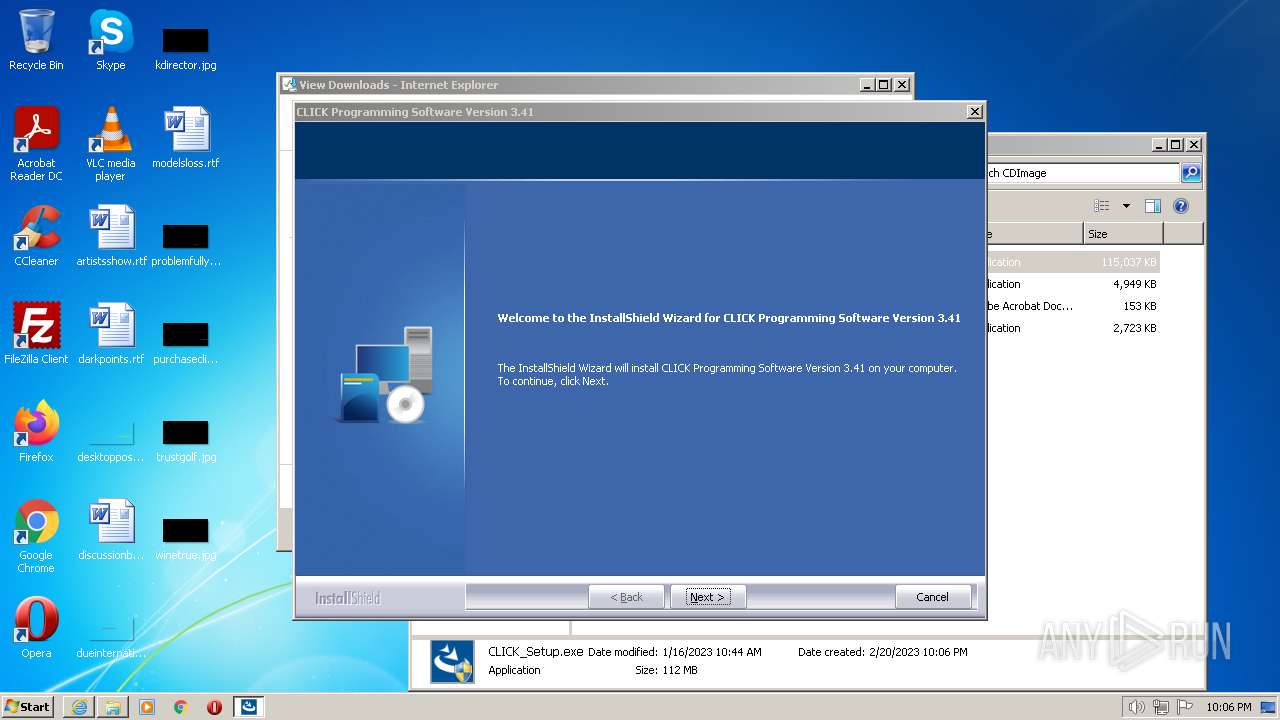Image resolution: width=1280 pixels, height=720 pixels.
Task: Click the Chrome taskbar icon
Action: point(181,707)
